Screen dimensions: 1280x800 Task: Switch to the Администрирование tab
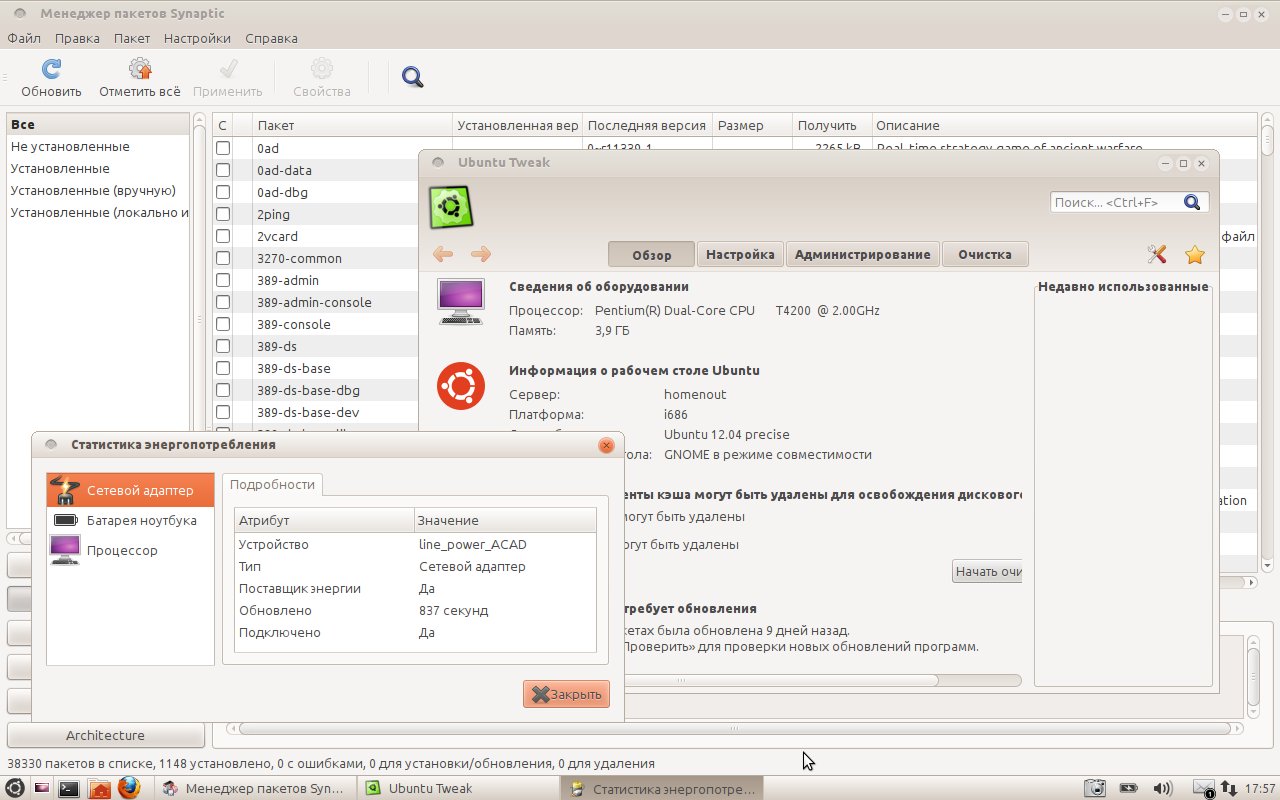tap(863, 254)
